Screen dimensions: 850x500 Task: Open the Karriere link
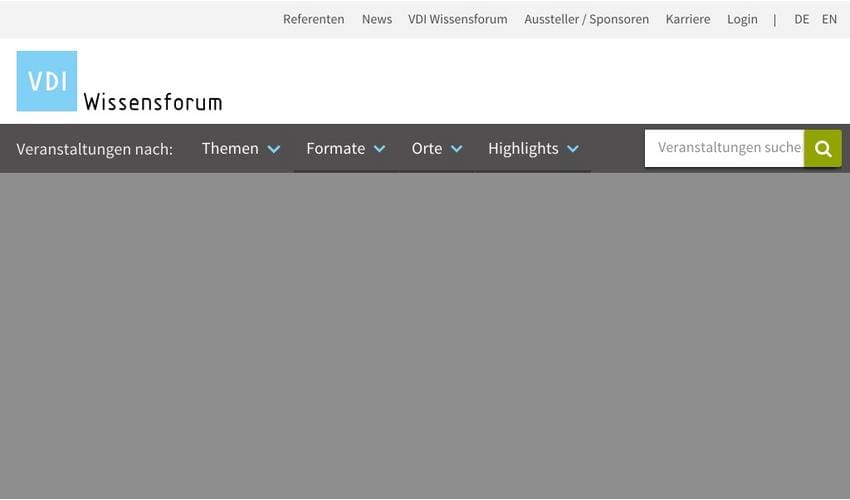(688, 19)
